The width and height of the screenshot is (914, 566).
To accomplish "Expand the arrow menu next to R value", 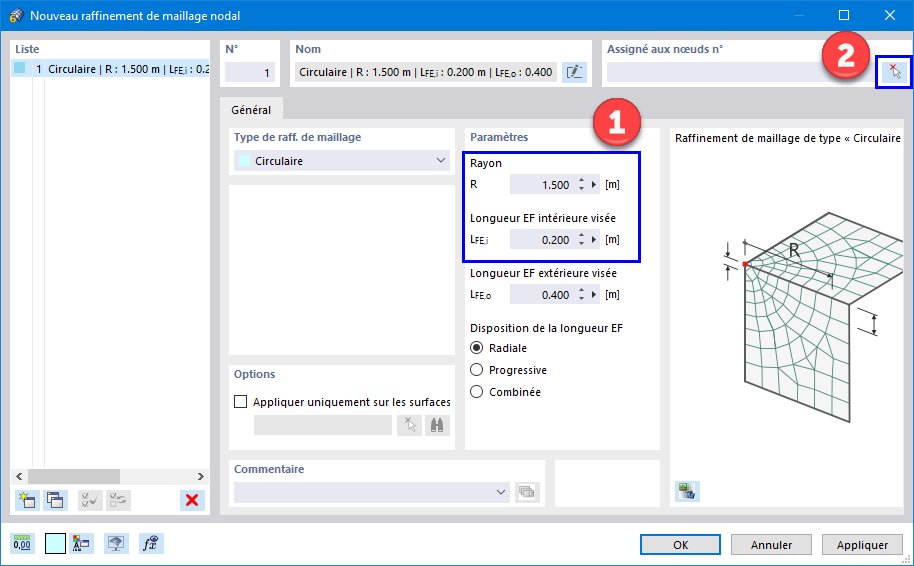I will [x=594, y=185].
